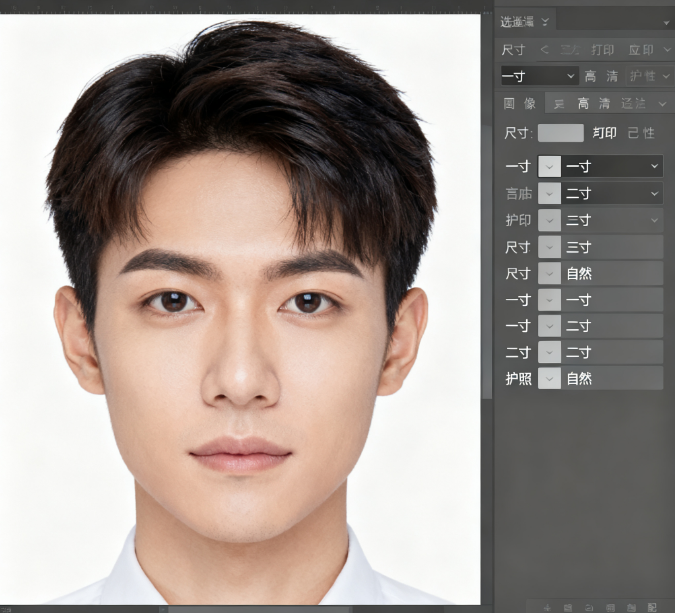Select the 自然 field in the 护照 row

613,378
